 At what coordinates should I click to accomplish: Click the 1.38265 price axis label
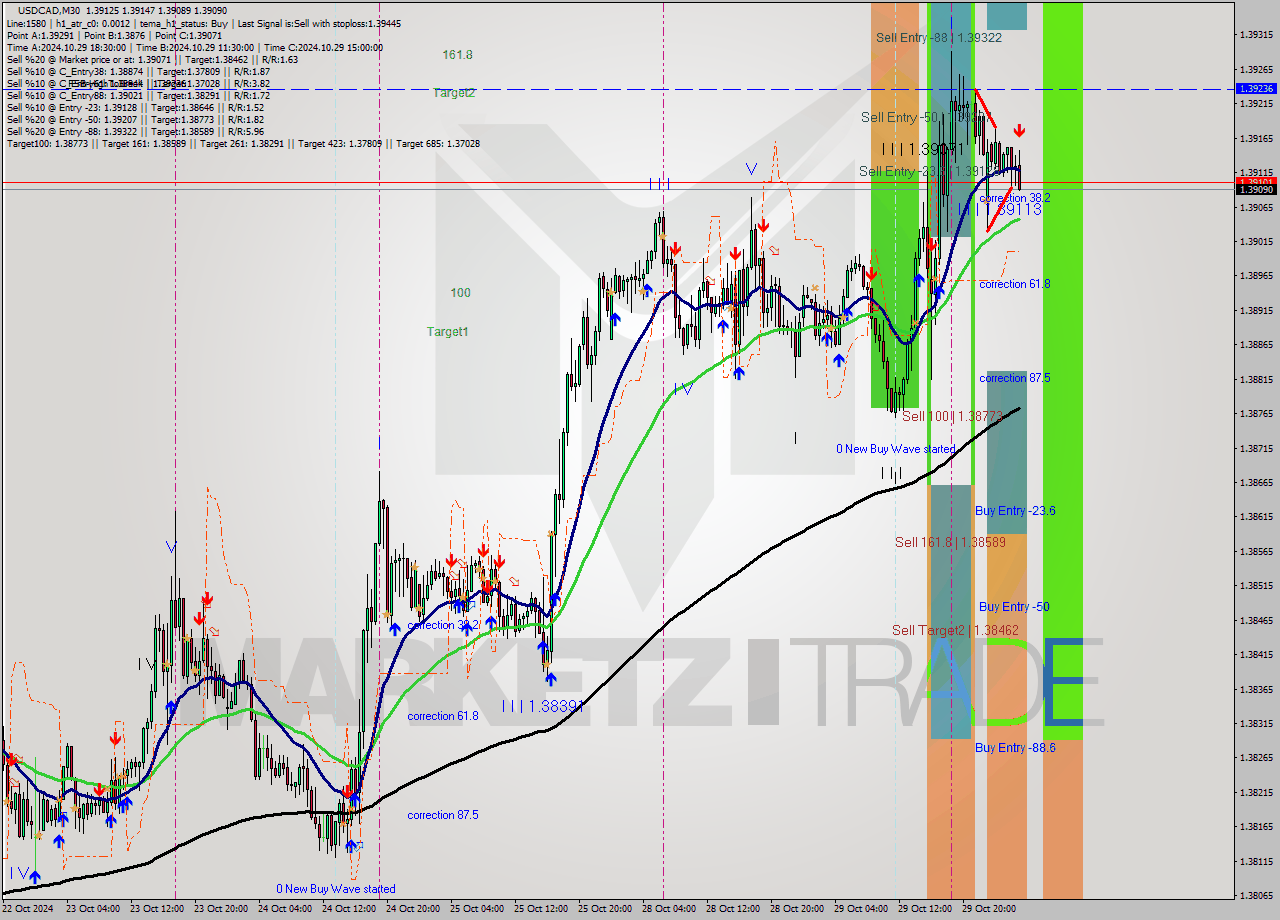(1256, 757)
